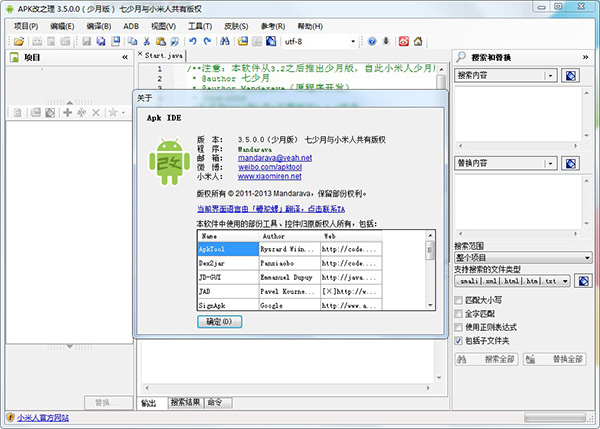
Task: Click the down splitter arrow below project list
Action: pyautogui.click(x=69, y=346)
